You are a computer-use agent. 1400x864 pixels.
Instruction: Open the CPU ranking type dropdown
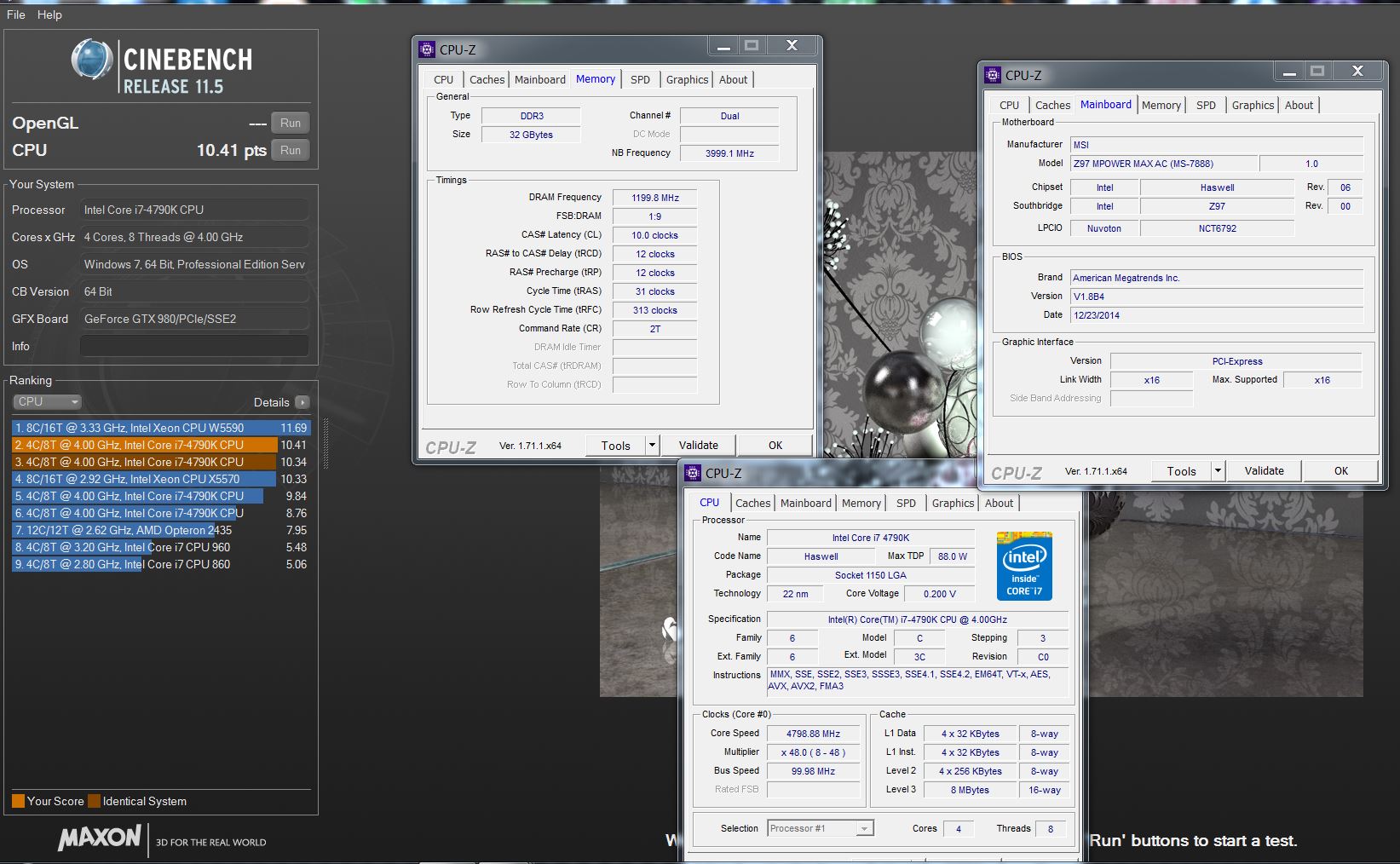pos(47,401)
